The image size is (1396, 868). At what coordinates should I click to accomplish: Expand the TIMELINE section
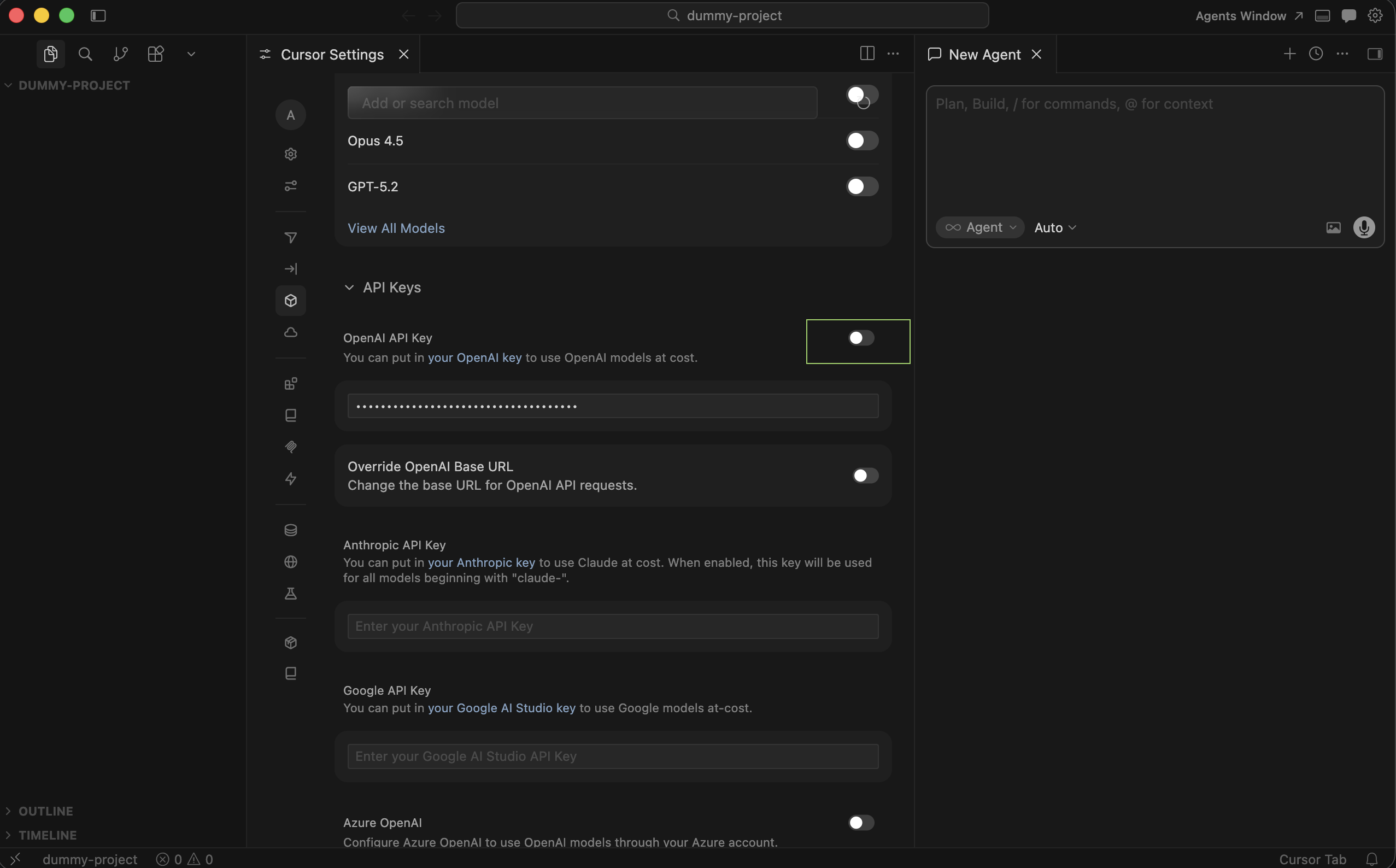pos(41,835)
